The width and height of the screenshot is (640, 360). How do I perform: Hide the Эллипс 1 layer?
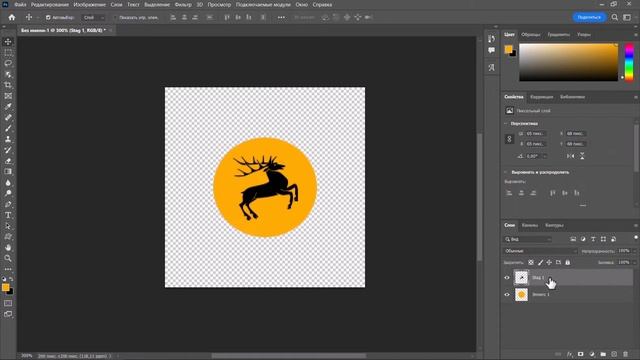(x=507, y=294)
